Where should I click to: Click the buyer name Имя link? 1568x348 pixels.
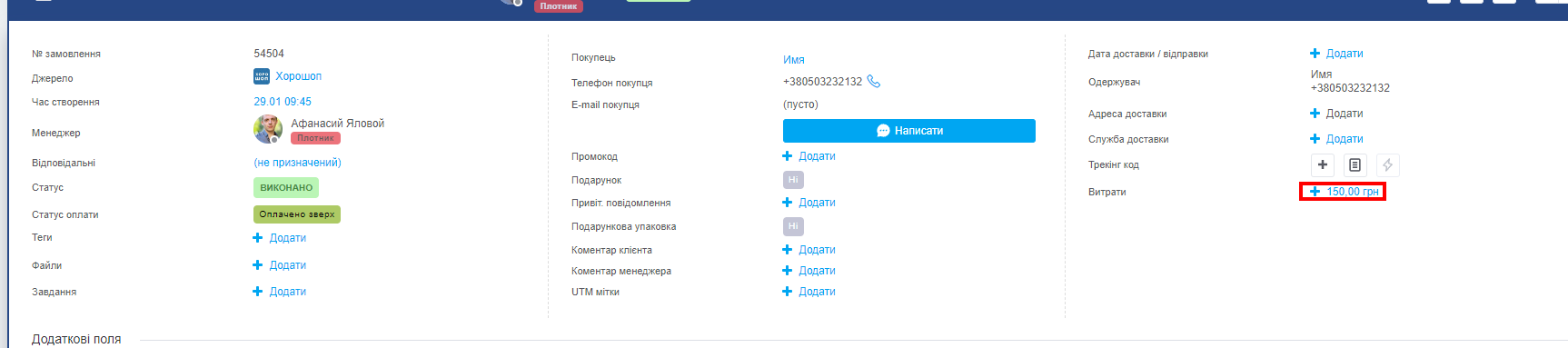[x=794, y=60]
